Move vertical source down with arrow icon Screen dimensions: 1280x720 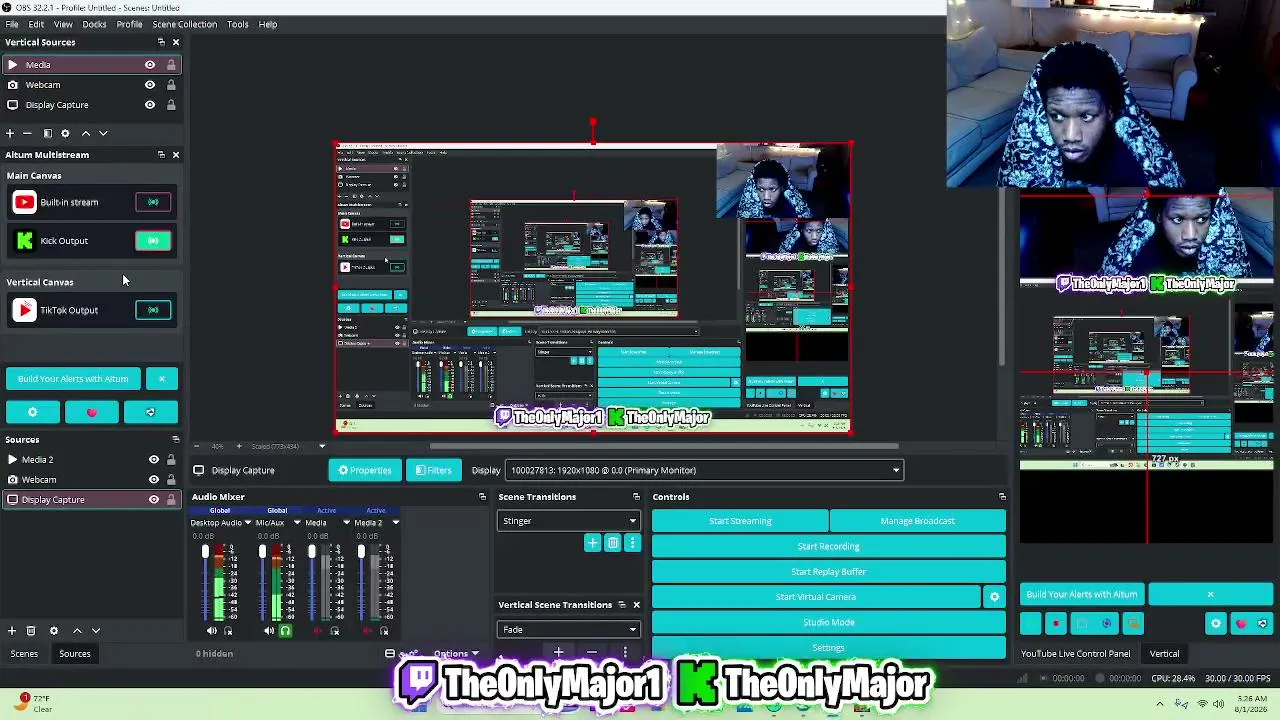click(103, 133)
